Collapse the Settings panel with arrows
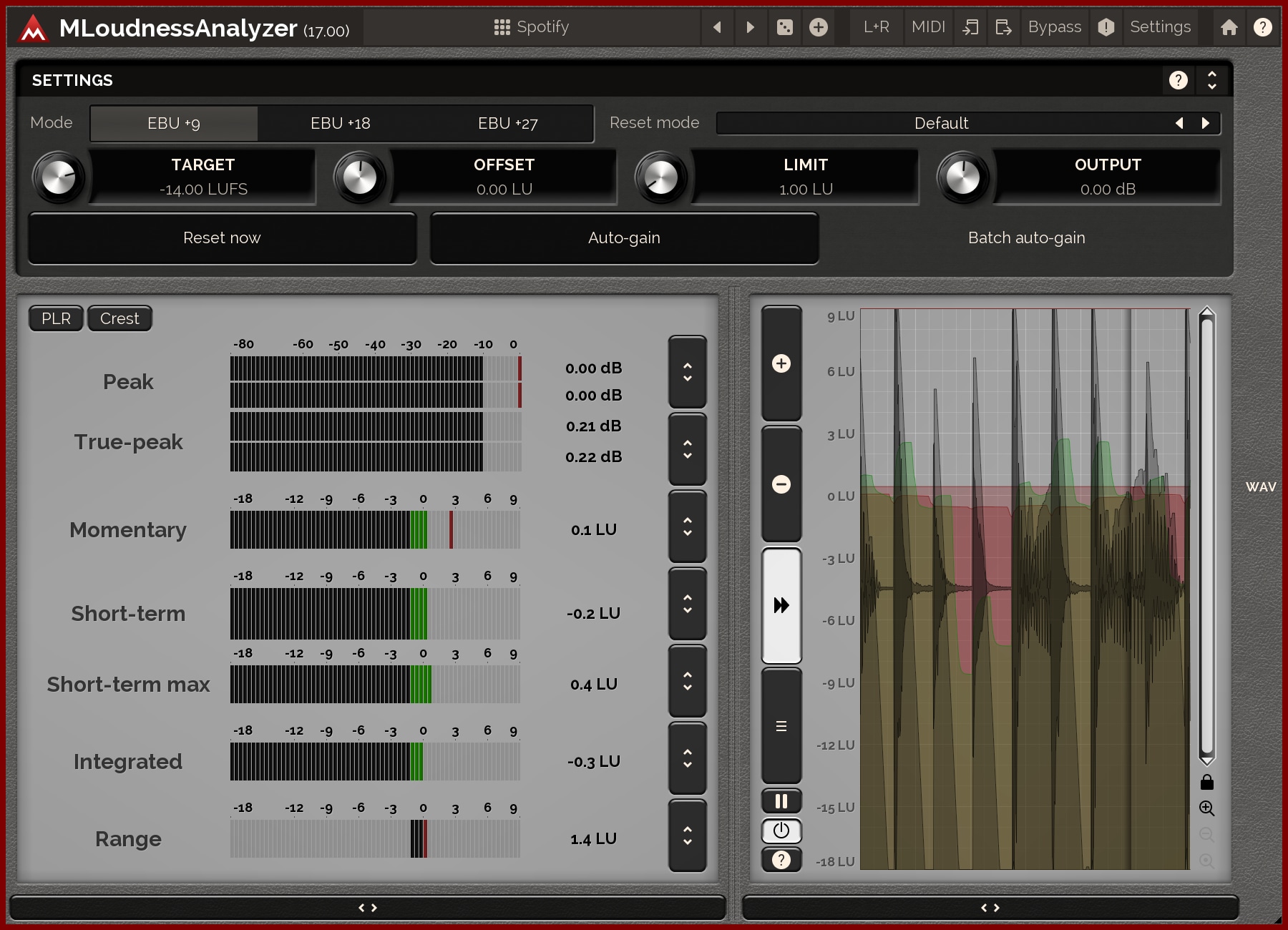The height and width of the screenshot is (930, 1288). (1211, 80)
